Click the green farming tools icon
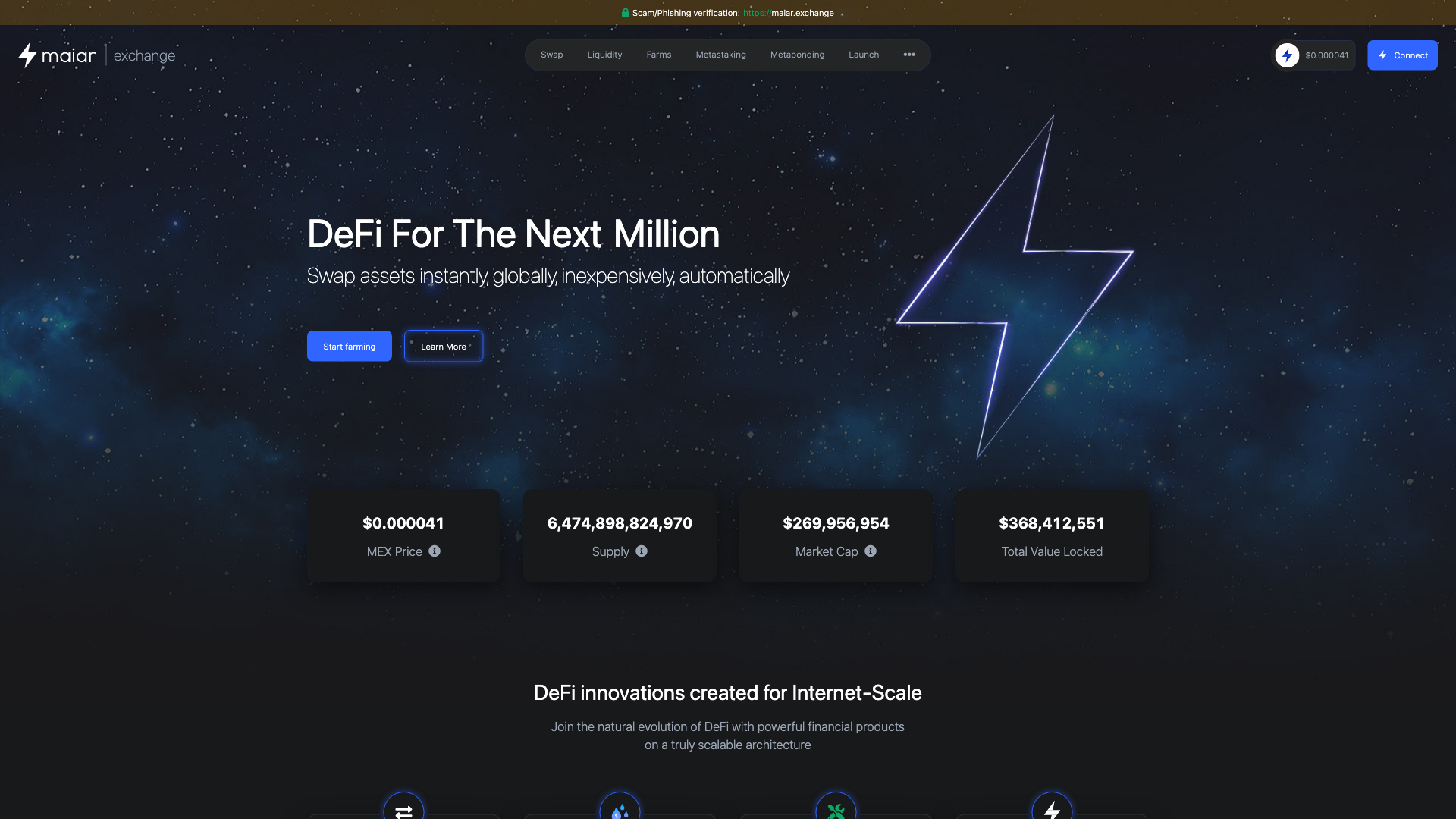 (x=836, y=808)
